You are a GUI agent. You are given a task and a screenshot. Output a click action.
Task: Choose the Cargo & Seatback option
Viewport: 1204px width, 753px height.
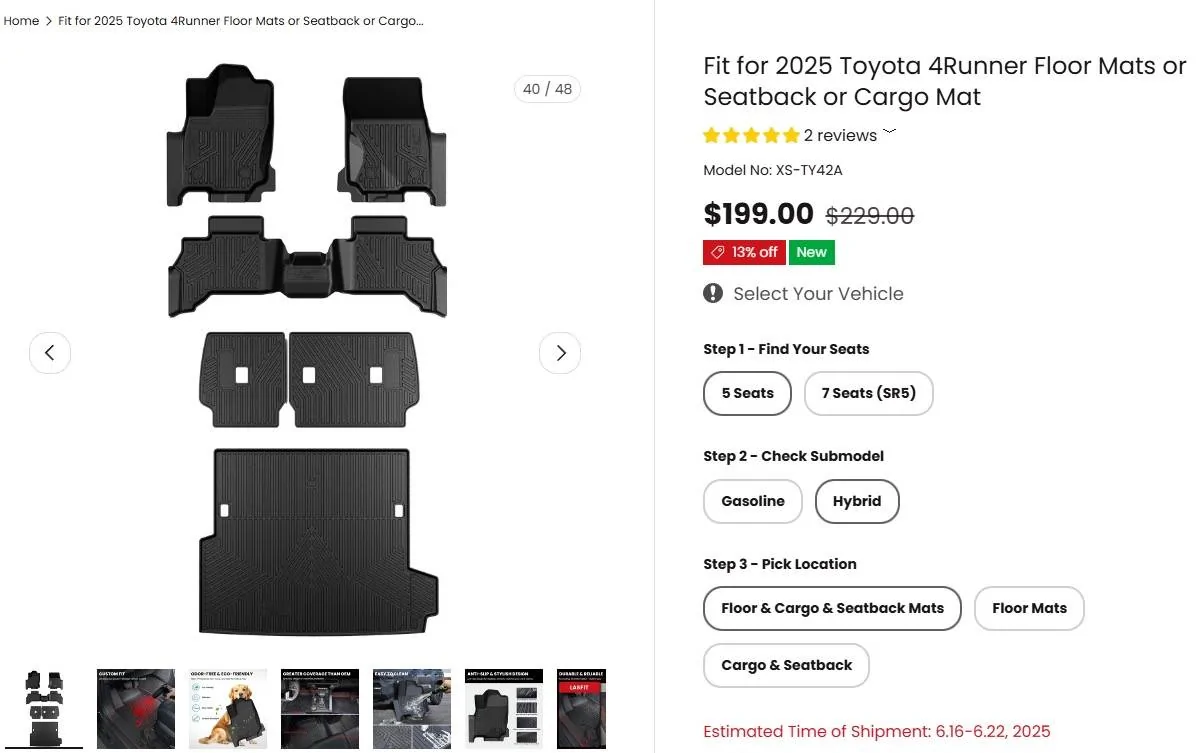tap(786, 665)
